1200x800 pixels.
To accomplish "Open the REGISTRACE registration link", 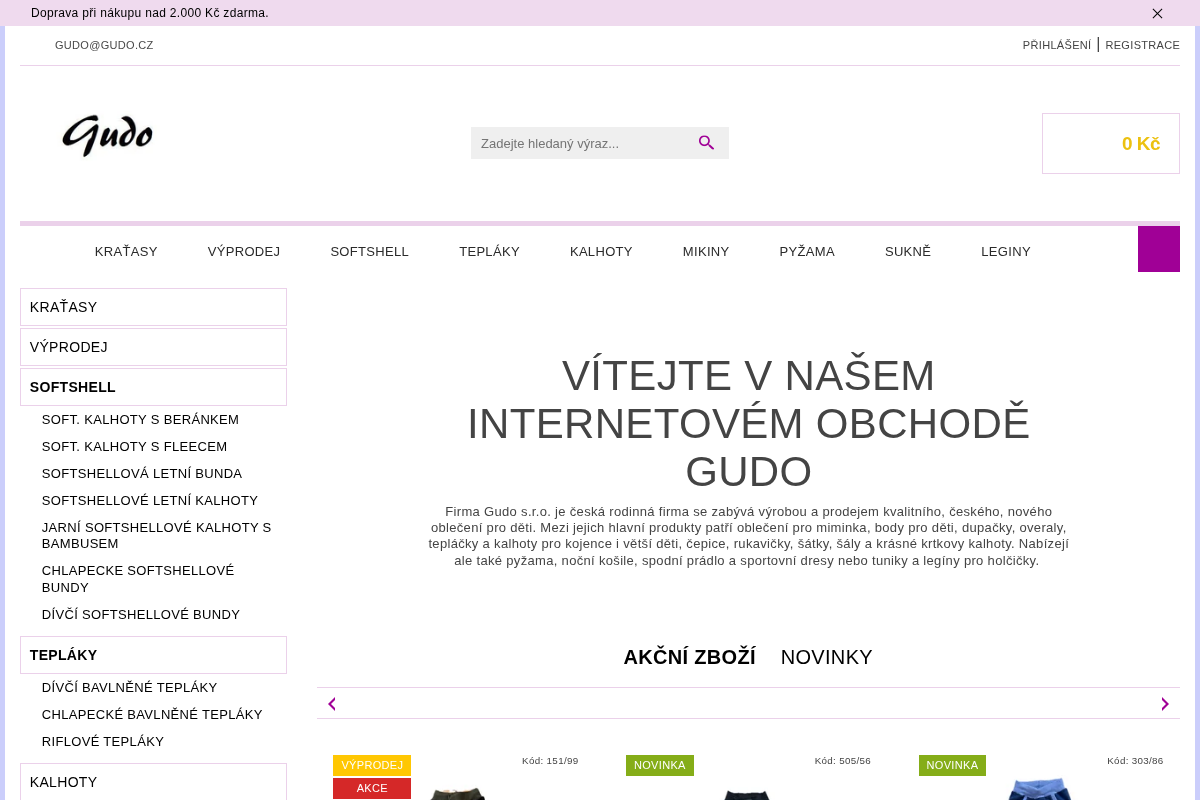I will click(x=1143, y=45).
